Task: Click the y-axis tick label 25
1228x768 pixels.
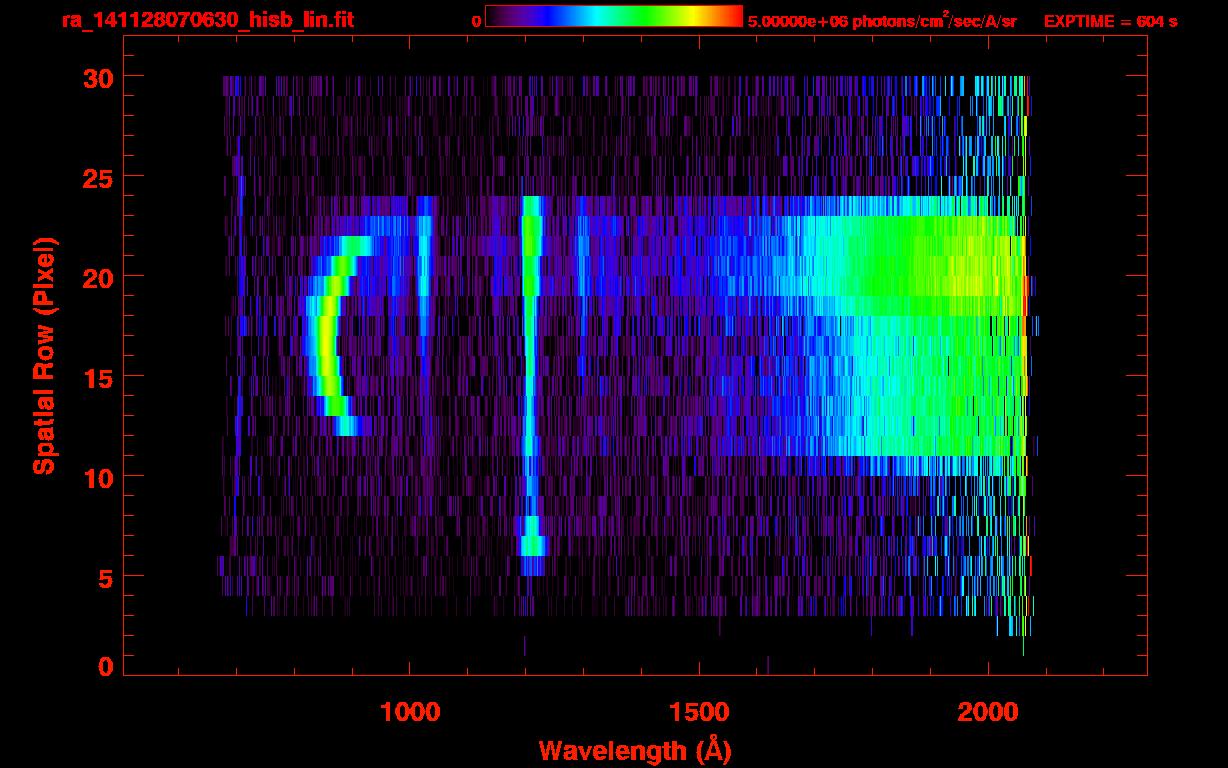Action: pyautogui.click(x=97, y=177)
